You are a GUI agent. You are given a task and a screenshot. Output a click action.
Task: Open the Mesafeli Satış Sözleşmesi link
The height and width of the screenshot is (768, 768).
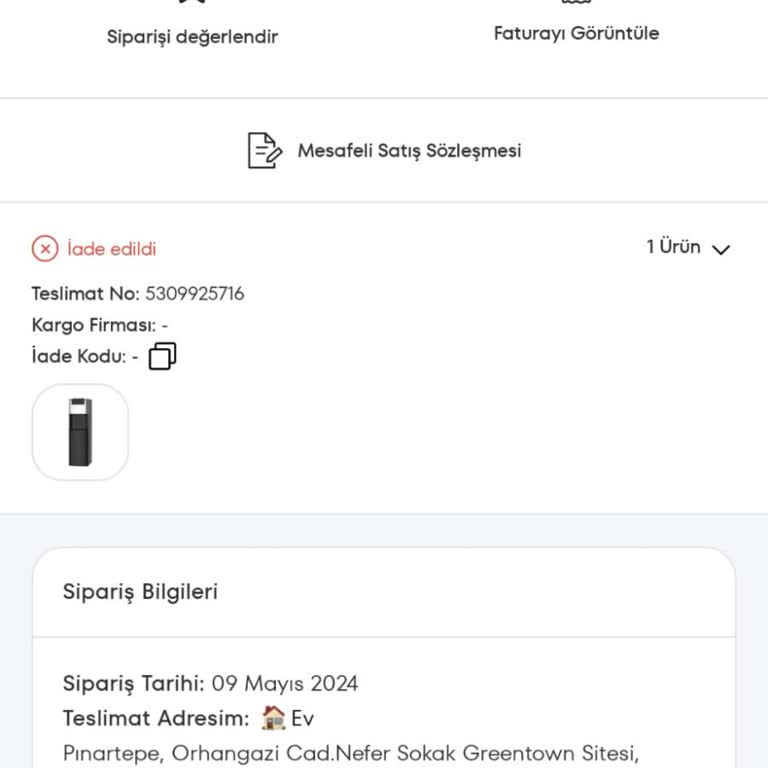pyautogui.click(x=409, y=151)
